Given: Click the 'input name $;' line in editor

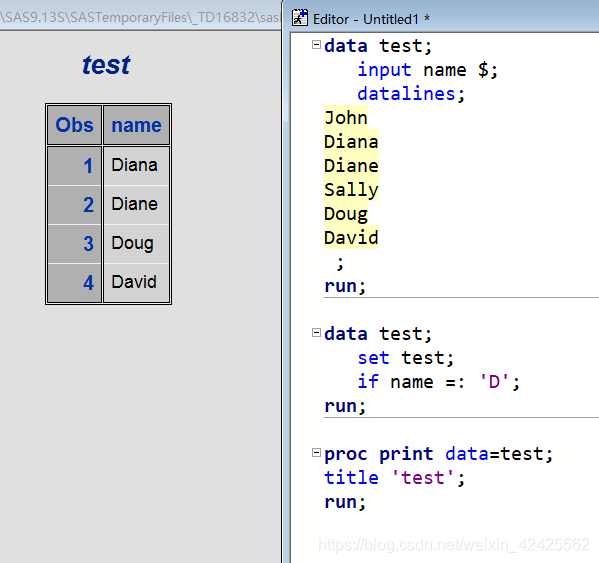Looking at the screenshot, I should click(427, 70).
